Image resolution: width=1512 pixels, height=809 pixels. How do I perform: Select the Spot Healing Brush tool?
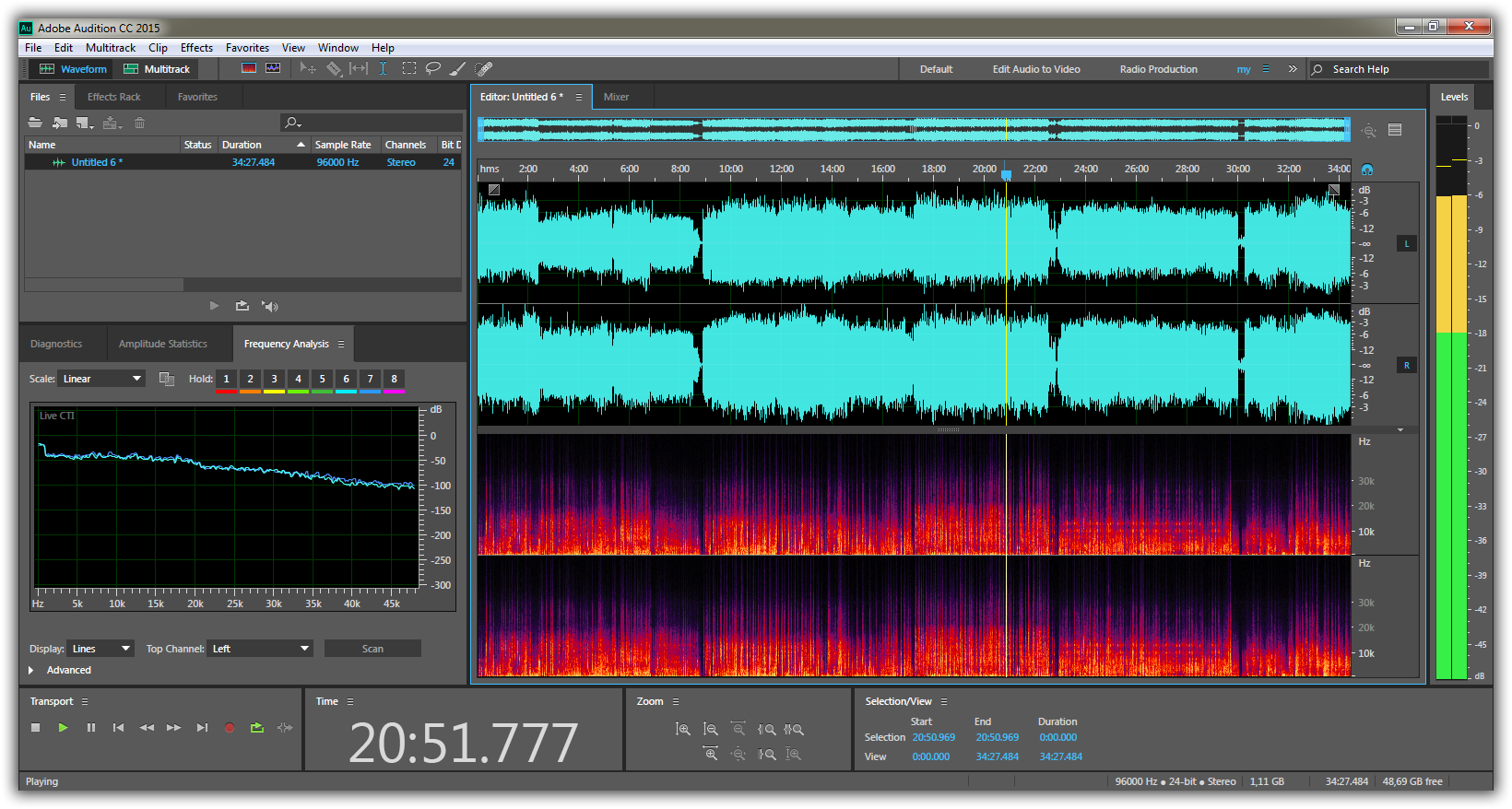tap(483, 68)
